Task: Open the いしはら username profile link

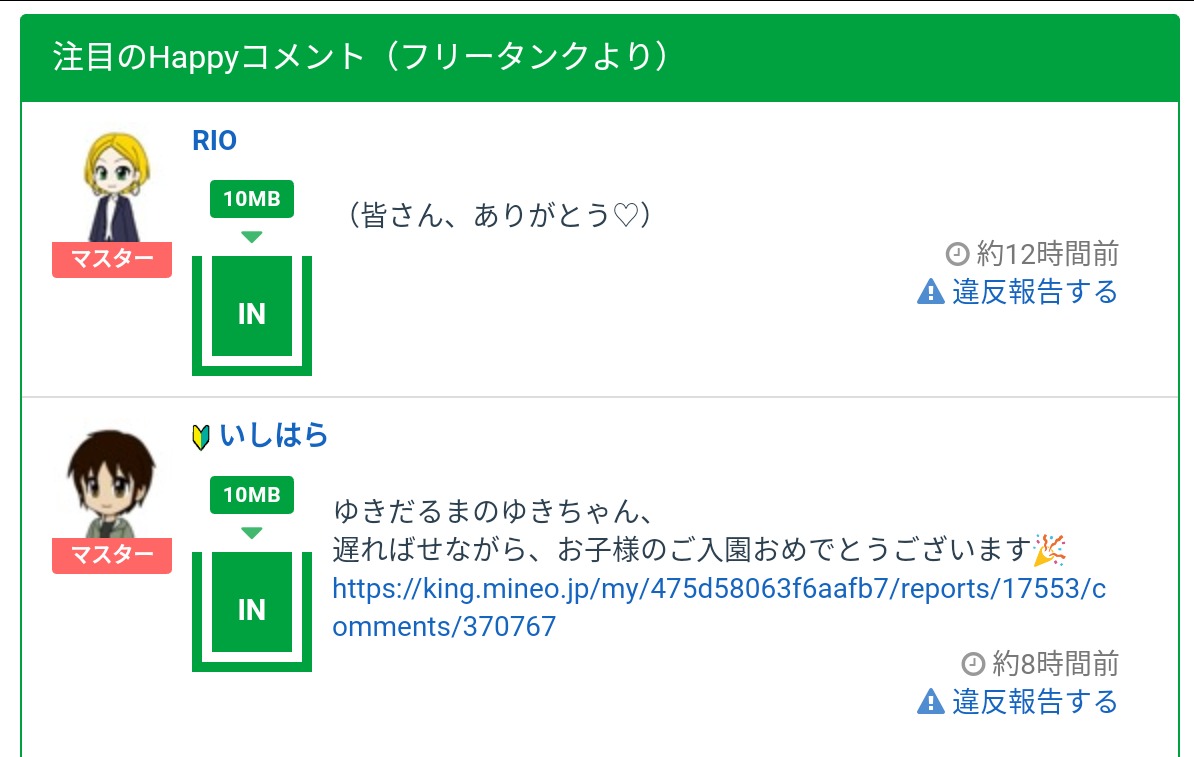Action: 274,436
